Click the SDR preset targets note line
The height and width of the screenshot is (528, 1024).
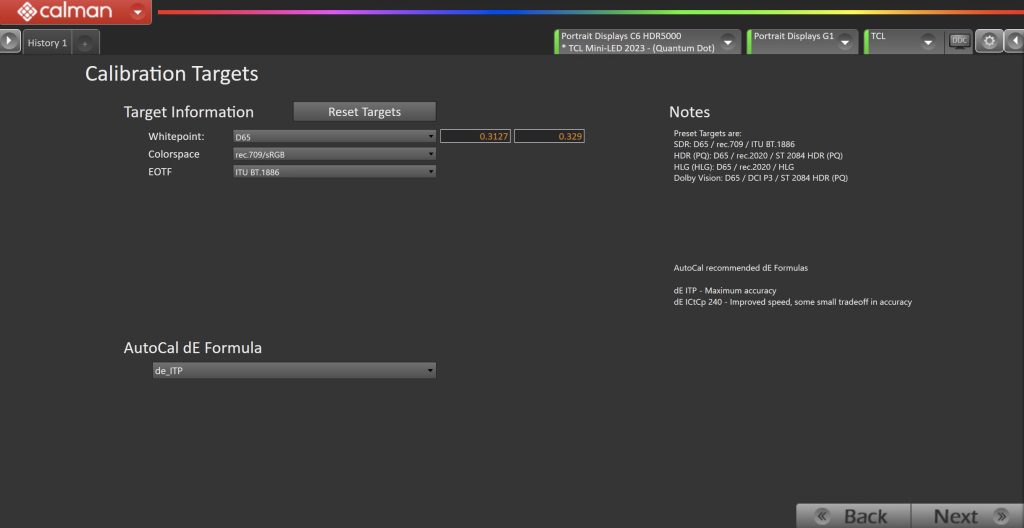pos(734,144)
